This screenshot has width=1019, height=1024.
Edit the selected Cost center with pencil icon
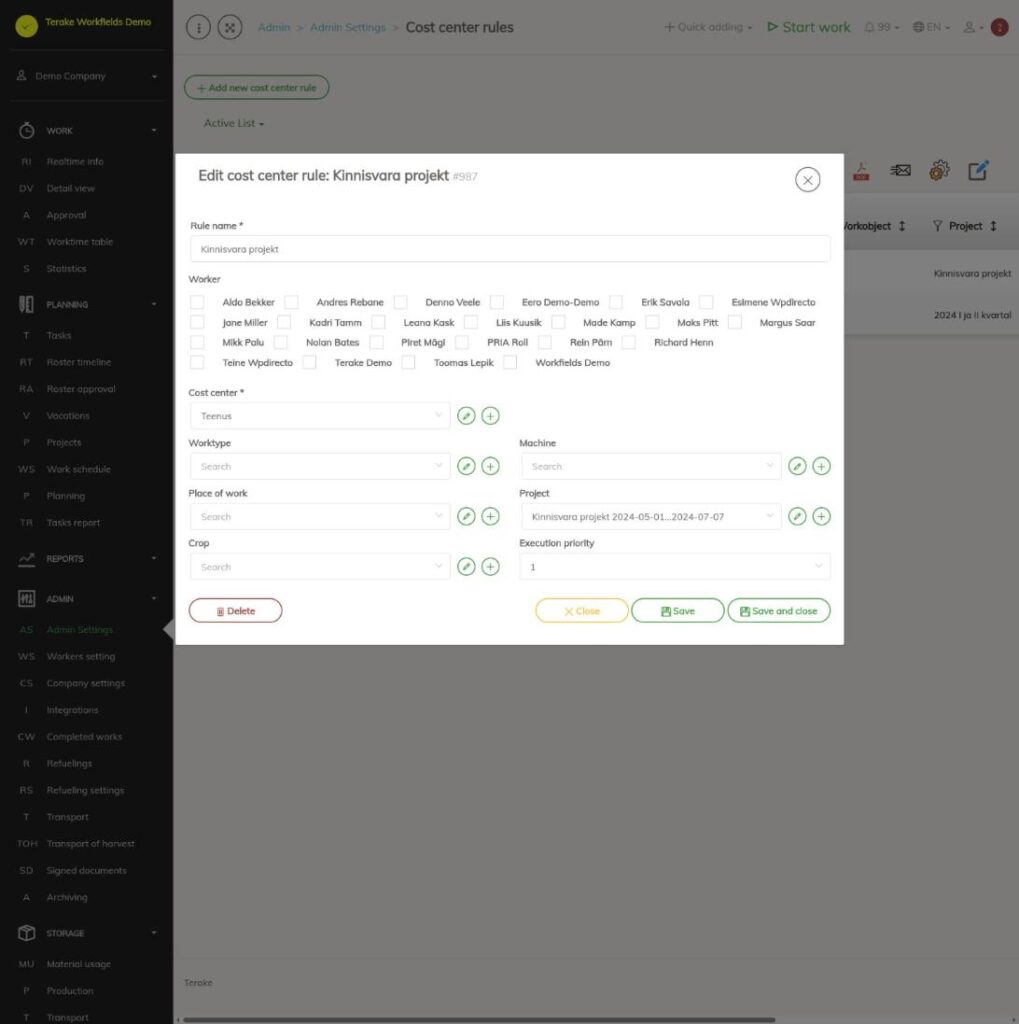tap(466, 415)
